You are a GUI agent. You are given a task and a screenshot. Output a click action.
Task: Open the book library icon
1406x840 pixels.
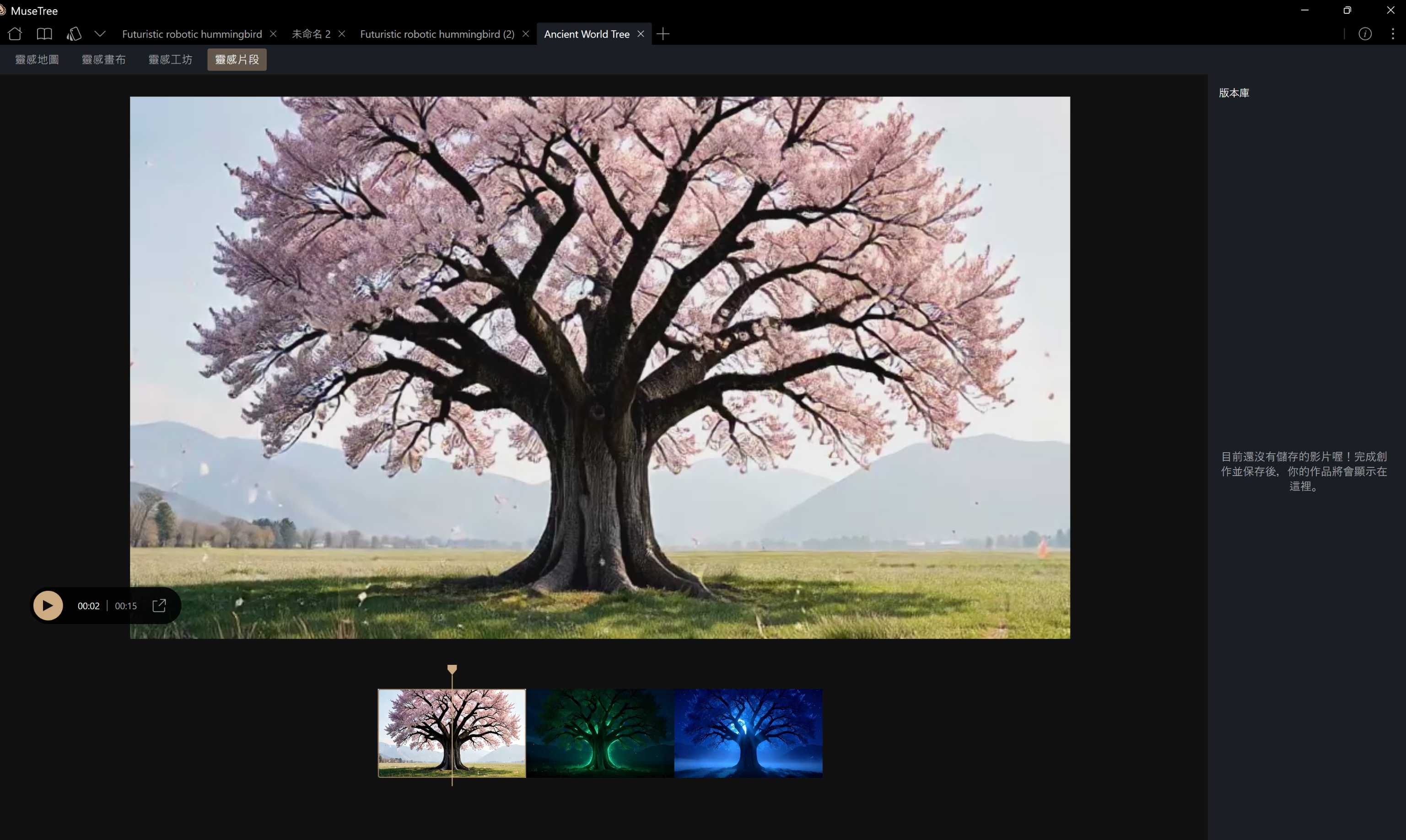pos(44,34)
